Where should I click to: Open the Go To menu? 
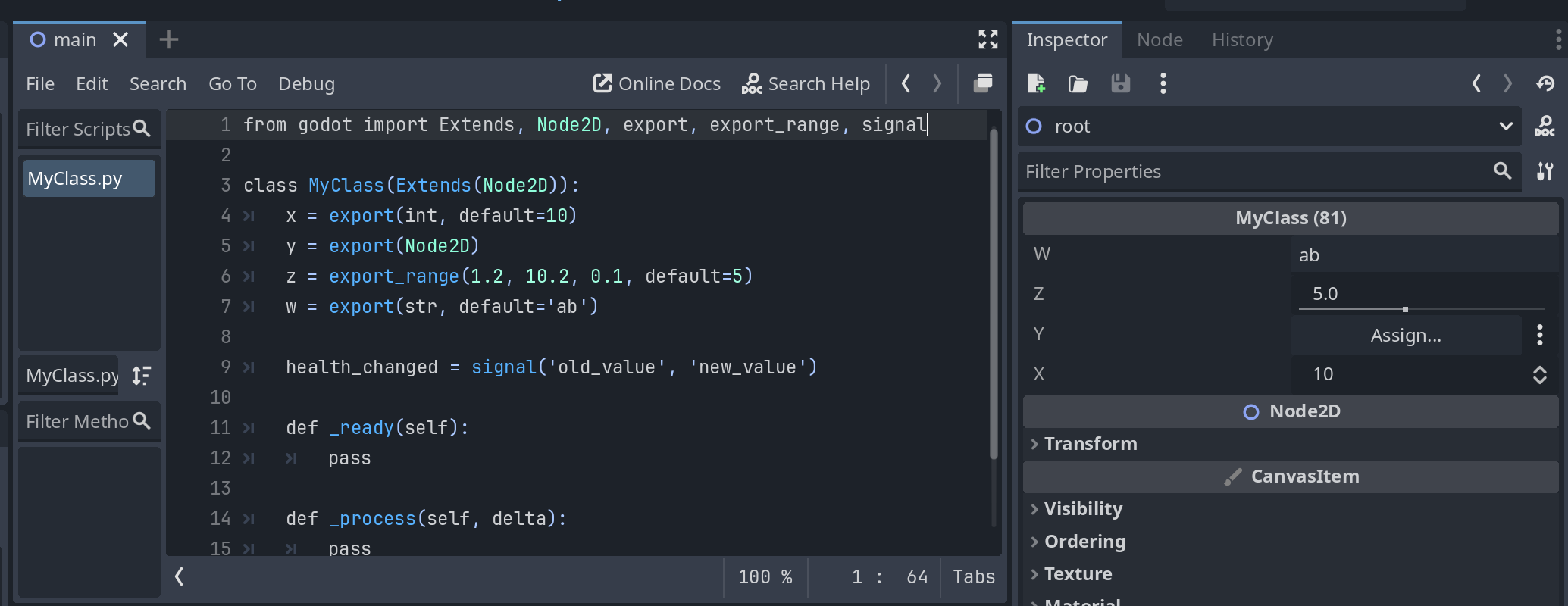pos(233,83)
